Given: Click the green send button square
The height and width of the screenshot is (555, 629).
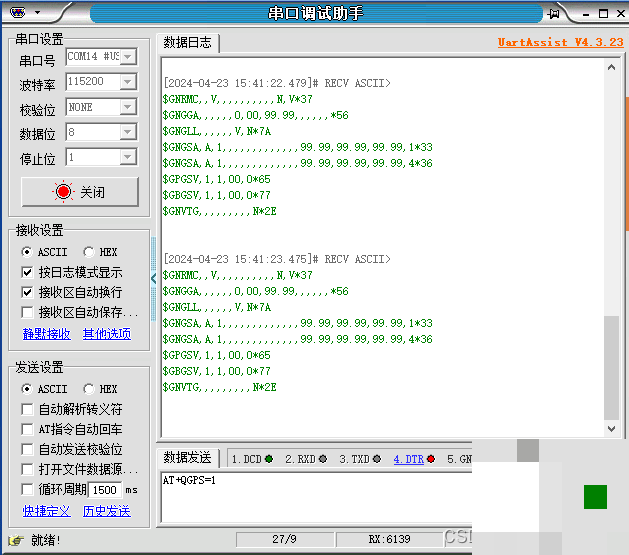Looking at the screenshot, I should tap(595, 497).
